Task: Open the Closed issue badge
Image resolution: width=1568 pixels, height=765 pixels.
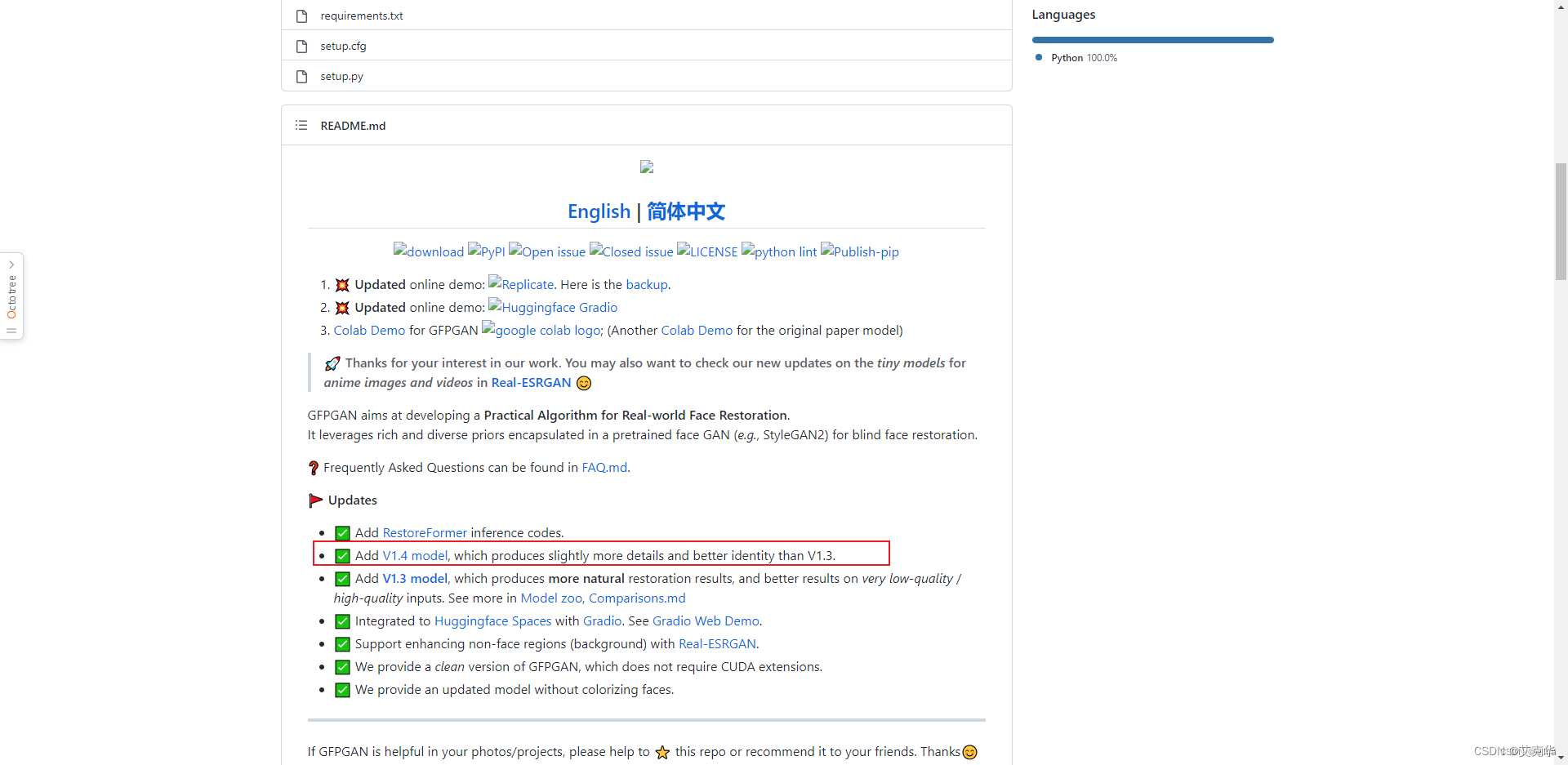Action: coord(630,251)
